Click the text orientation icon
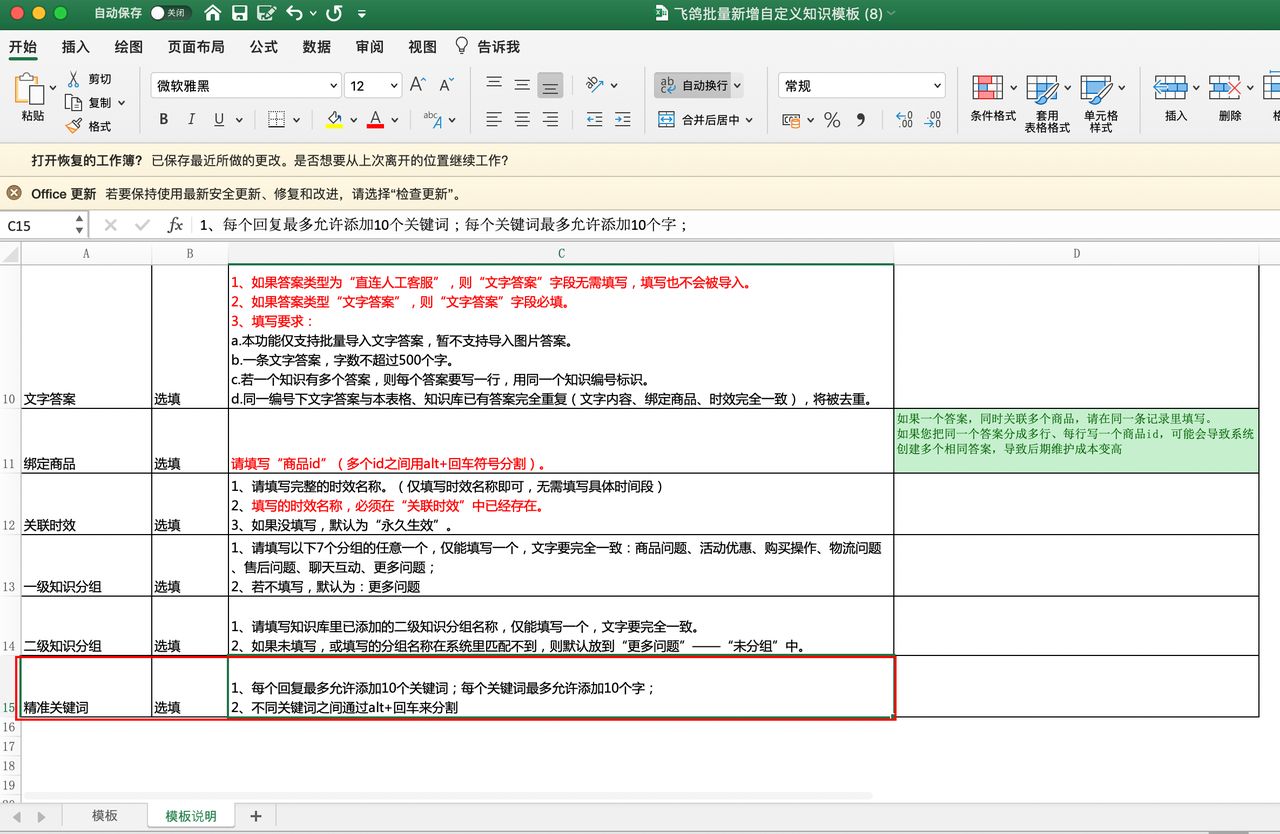 pyautogui.click(x=595, y=85)
